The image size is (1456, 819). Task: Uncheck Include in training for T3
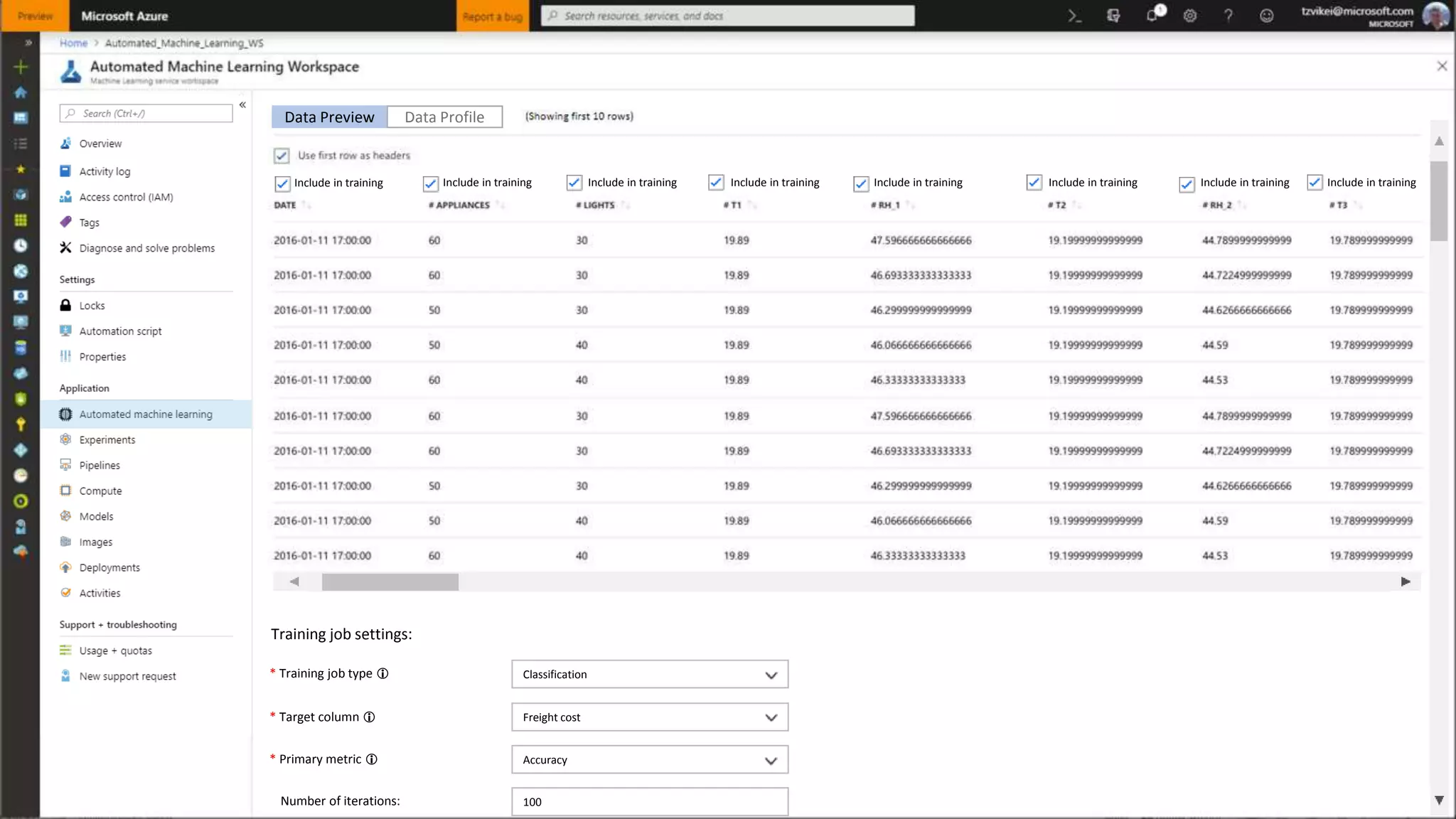pyautogui.click(x=1315, y=183)
